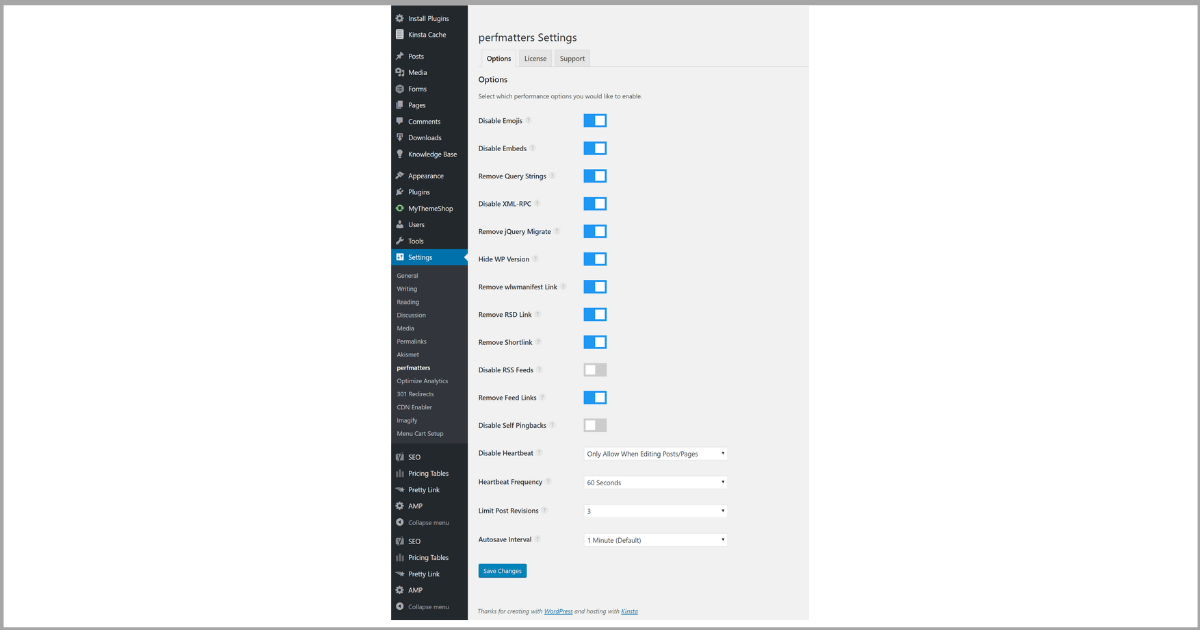
Task: Click question mark beside Disable XML-RPC
Action: pyautogui.click(x=537, y=203)
